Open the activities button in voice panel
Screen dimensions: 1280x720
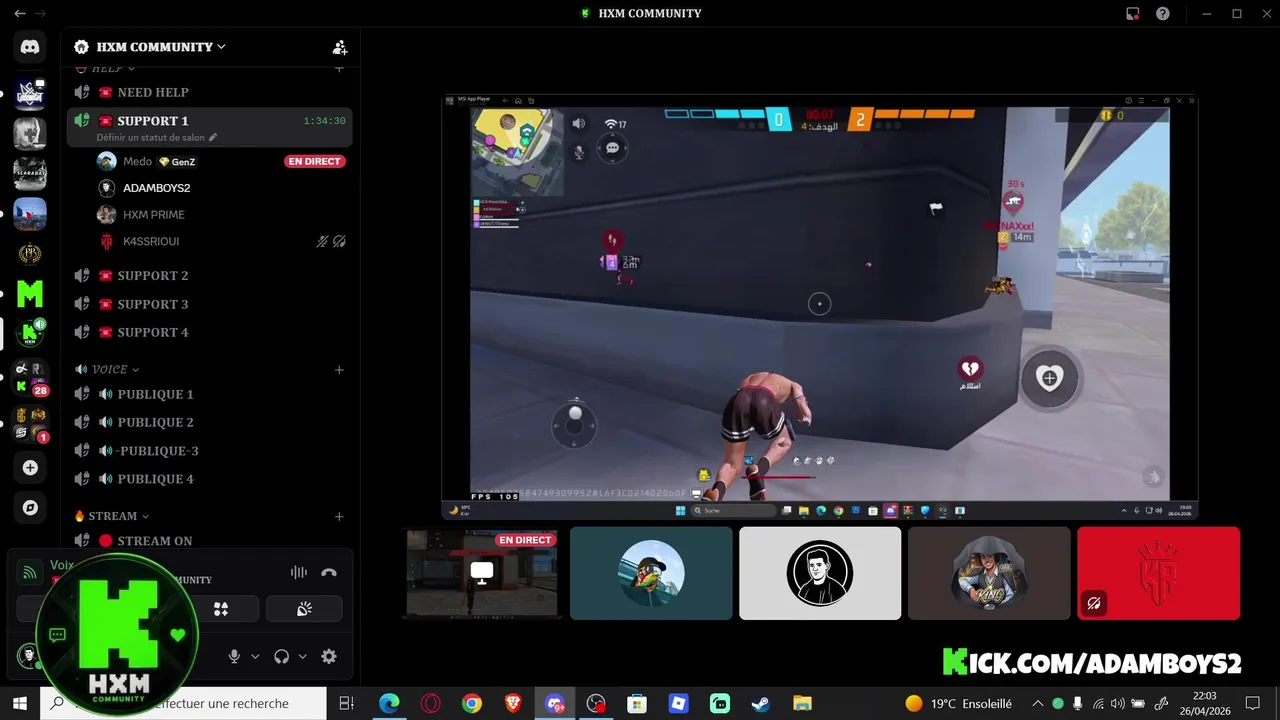click(221, 609)
